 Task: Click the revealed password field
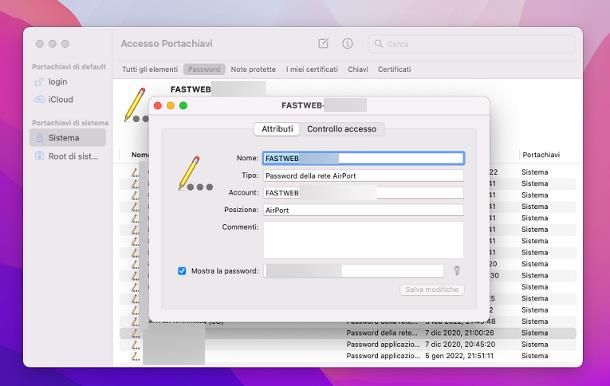click(x=354, y=270)
